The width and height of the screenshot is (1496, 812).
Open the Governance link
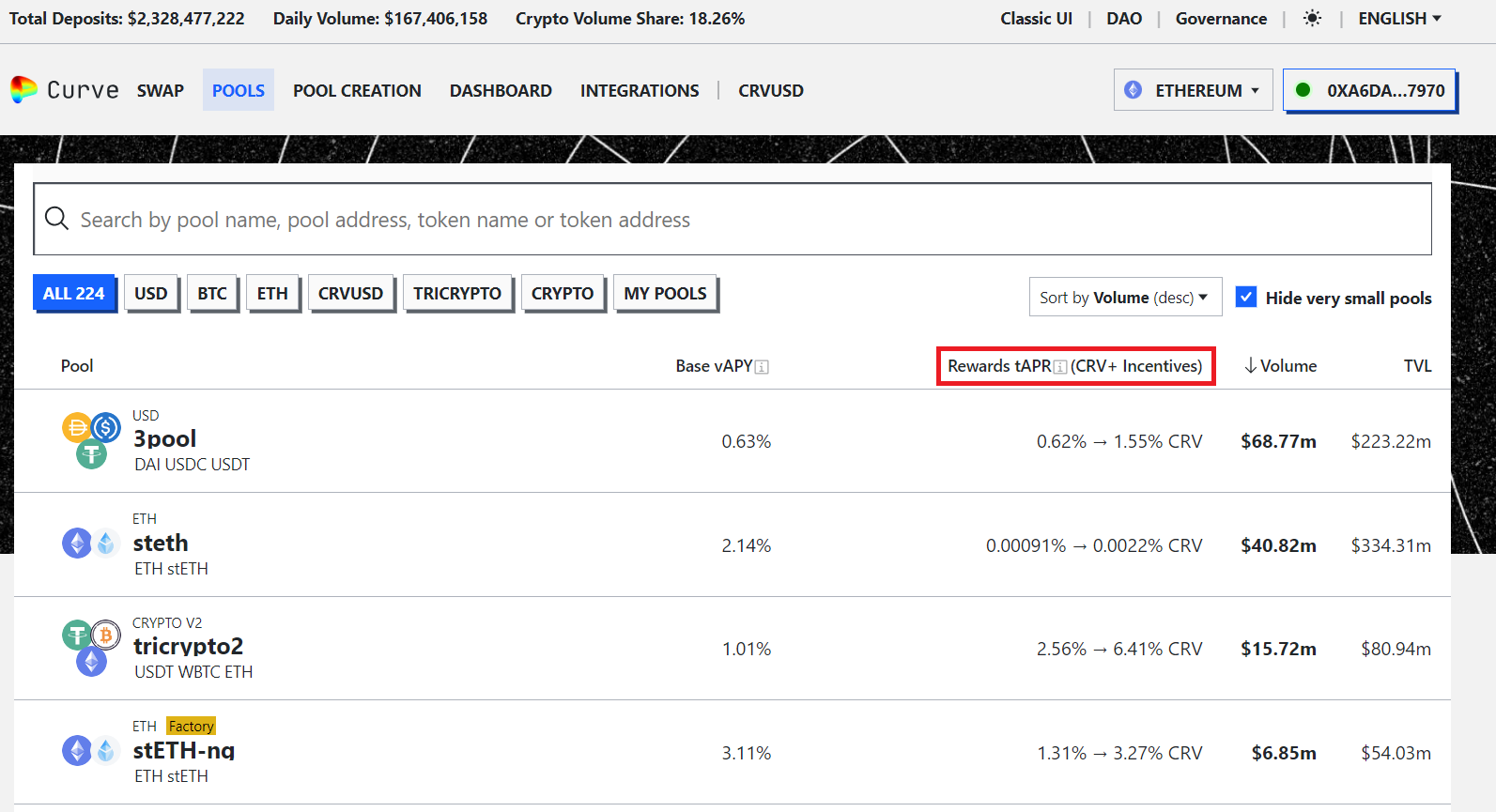coord(1221,19)
